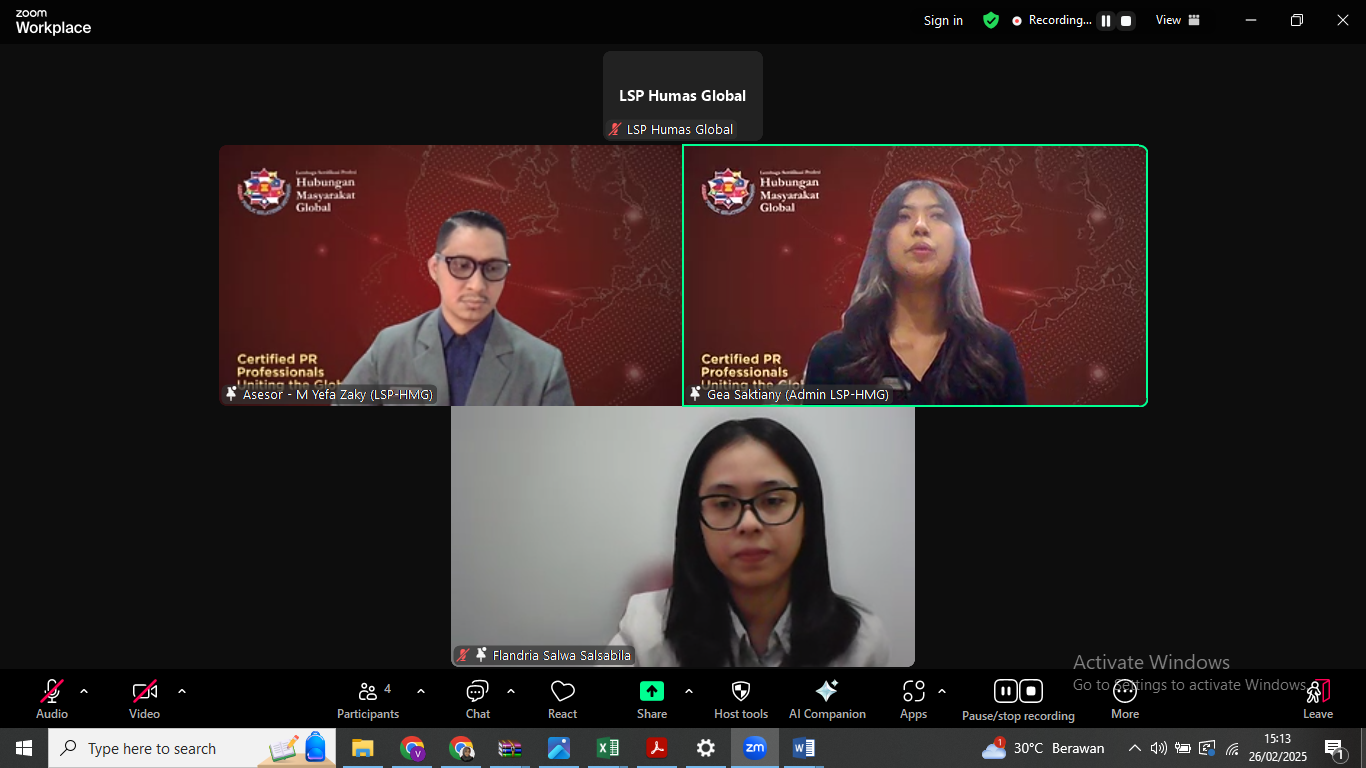The image size is (1366, 768).
Task: Select the Recording... indicator text
Action: coord(1060,20)
